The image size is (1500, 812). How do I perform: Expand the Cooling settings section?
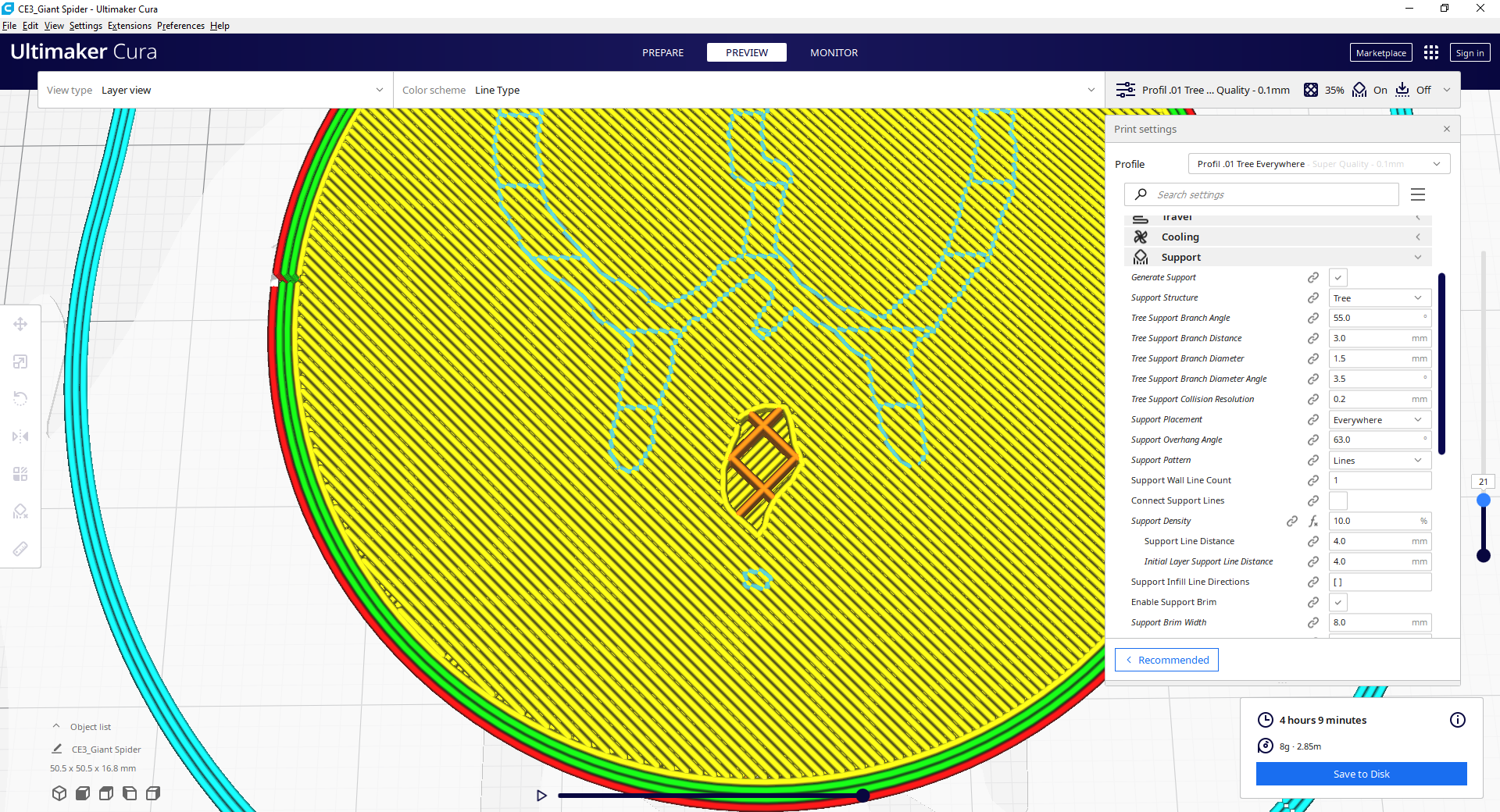1277,237
